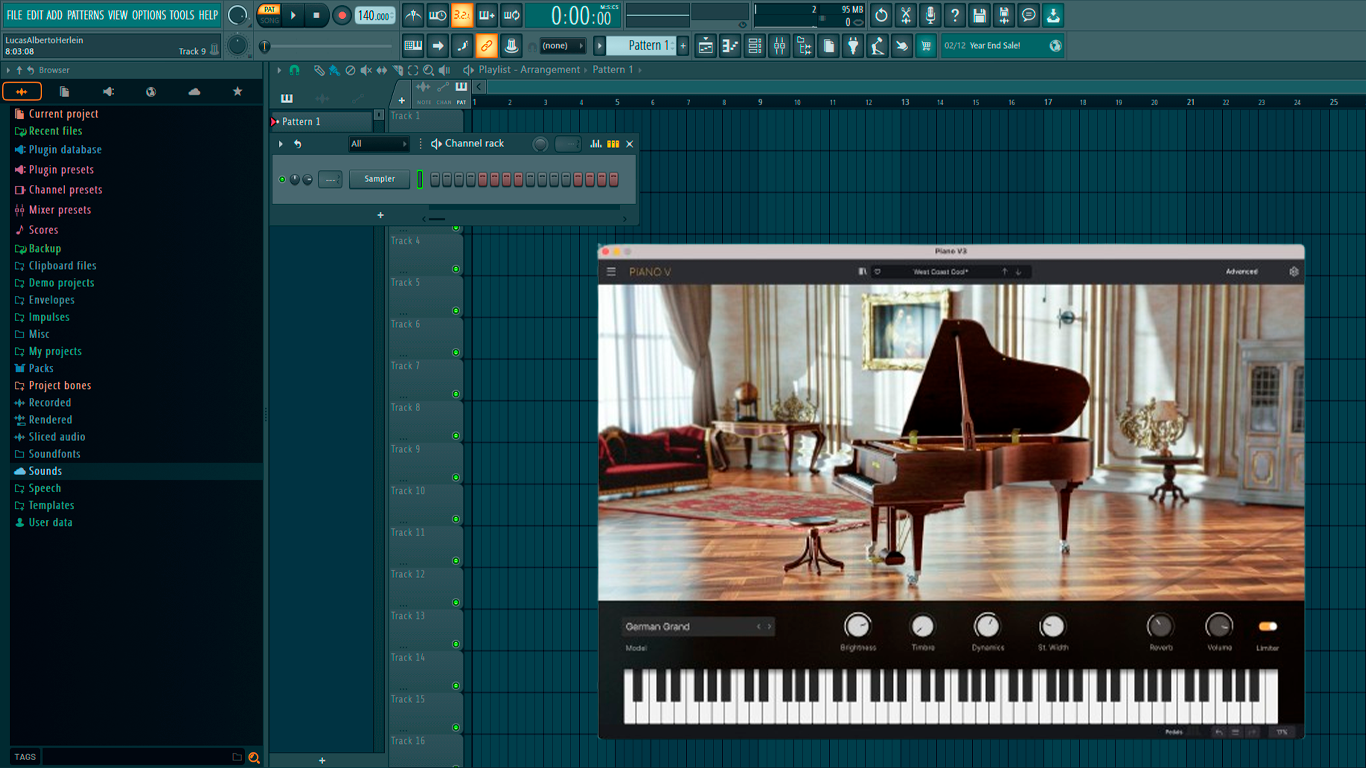Image resolution: width=1366 pixels, height=768 pixels.
Task: Toggle the last Sampler step button
Action: [x=614, y=180]
